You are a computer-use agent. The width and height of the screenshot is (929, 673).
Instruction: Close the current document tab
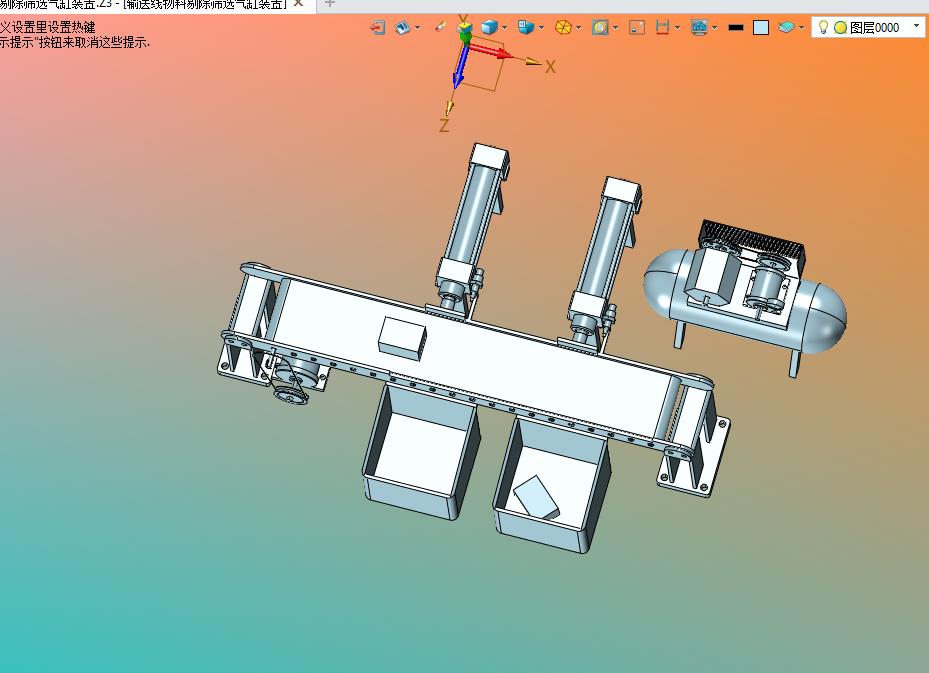pyautogui.click(x=299, y=4)
